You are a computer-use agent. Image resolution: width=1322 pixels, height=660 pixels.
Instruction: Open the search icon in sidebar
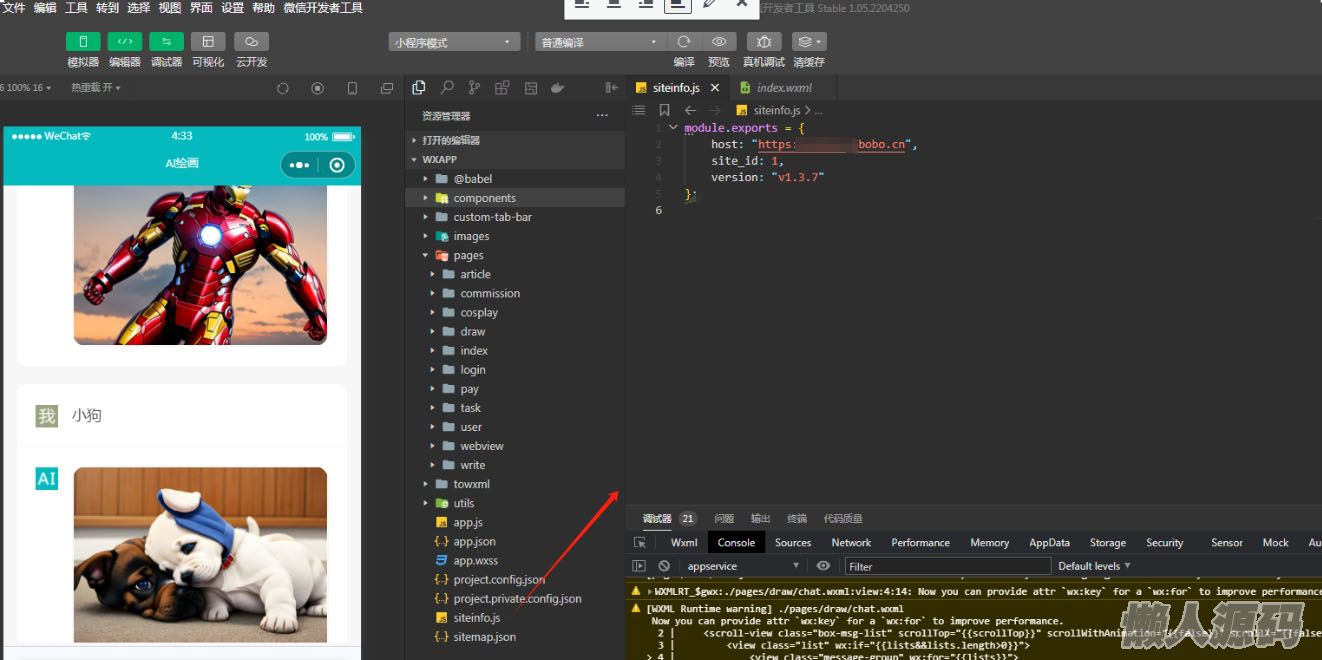447,88
